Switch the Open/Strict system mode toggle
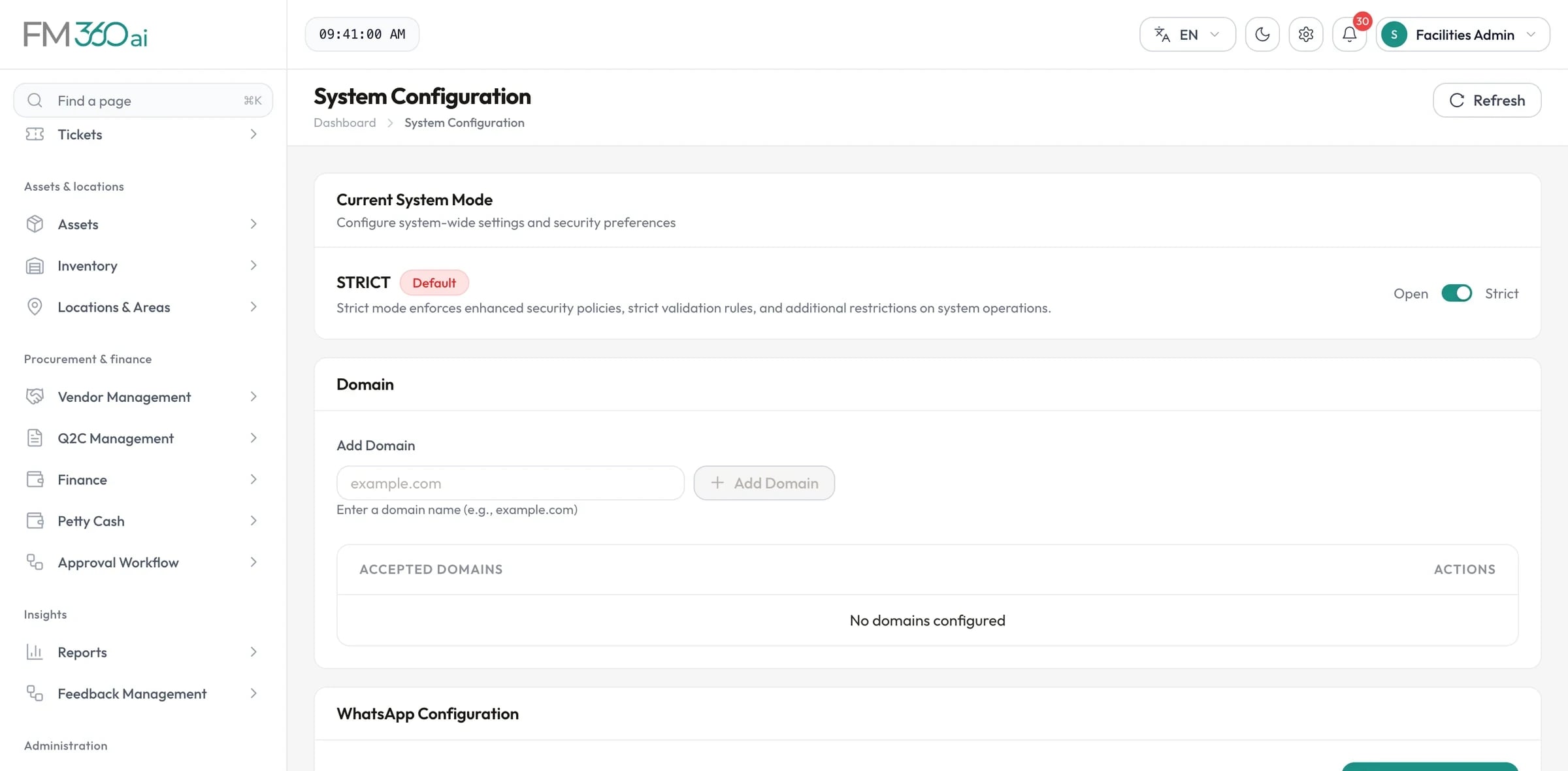The height and width of the screenshot is (771, 1568). click(1456, 293)
